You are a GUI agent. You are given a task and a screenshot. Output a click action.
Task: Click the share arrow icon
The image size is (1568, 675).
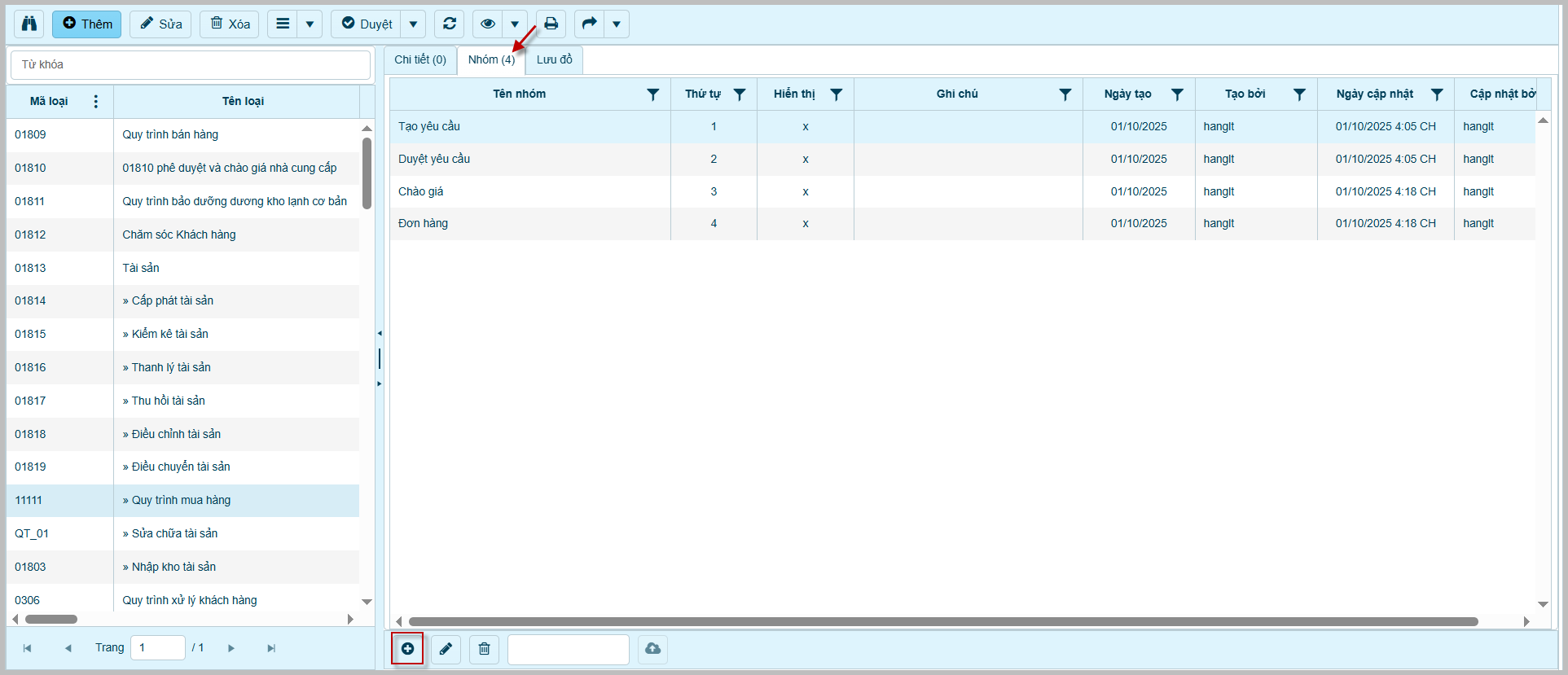pos(589,24)
